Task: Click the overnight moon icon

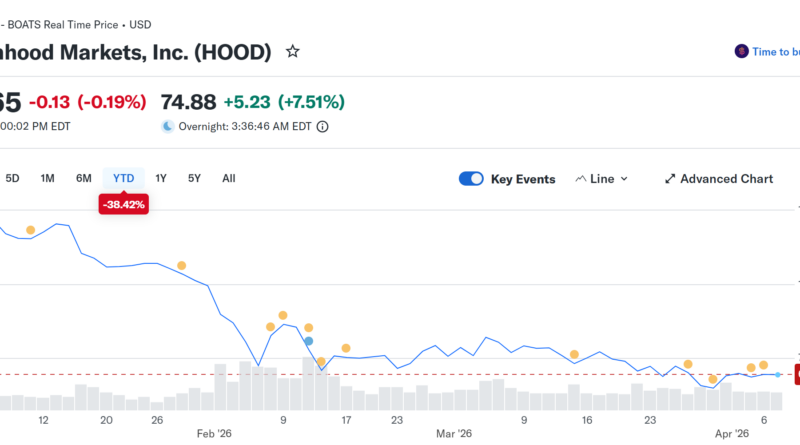Action: click(x=167, y=127)
